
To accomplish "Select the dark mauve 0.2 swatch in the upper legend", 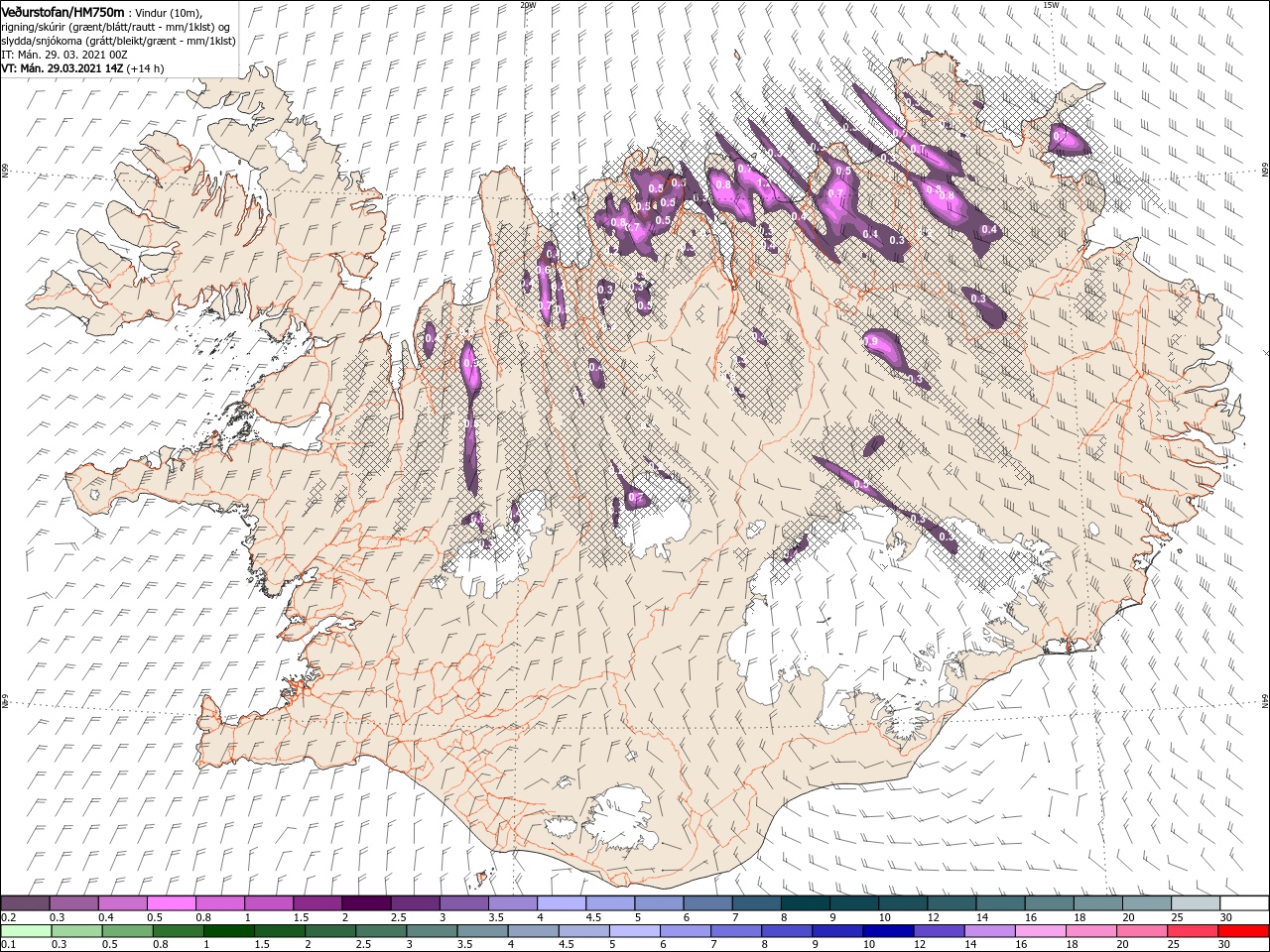I will [x=25, y=903].
